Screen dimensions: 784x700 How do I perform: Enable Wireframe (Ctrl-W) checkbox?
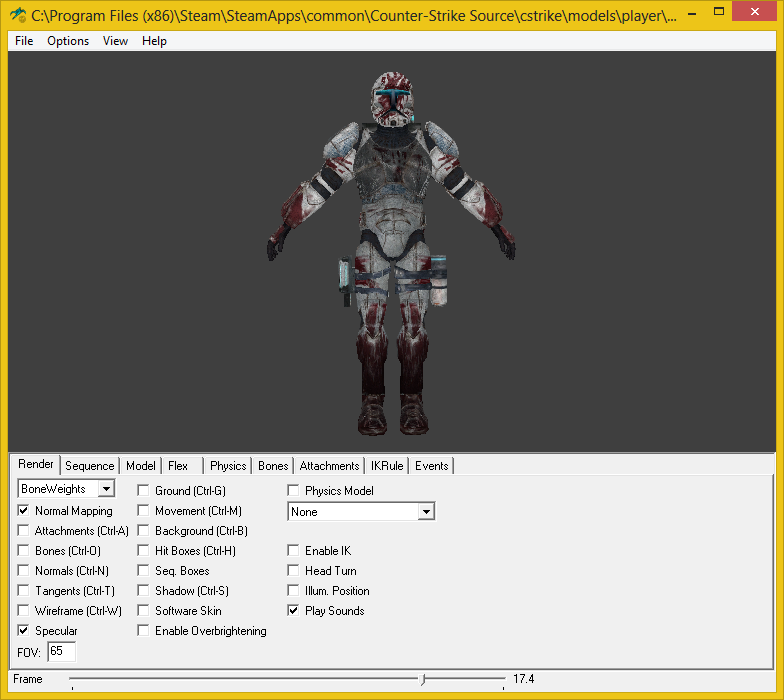point(23,610)
